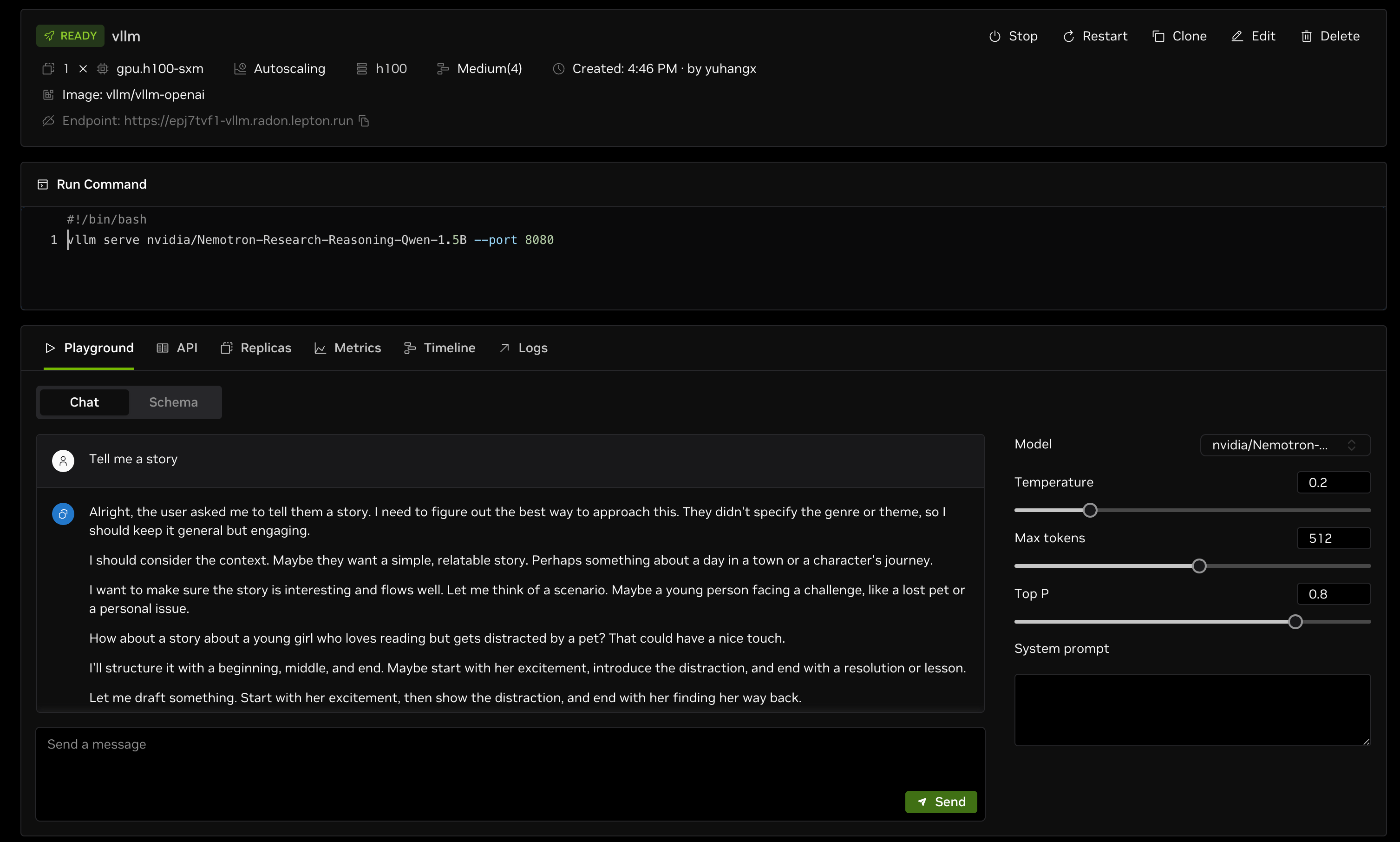Open the Model selection dropdown
The height and width of the screenshot is (842, 1400).
tap(1285, 445)
